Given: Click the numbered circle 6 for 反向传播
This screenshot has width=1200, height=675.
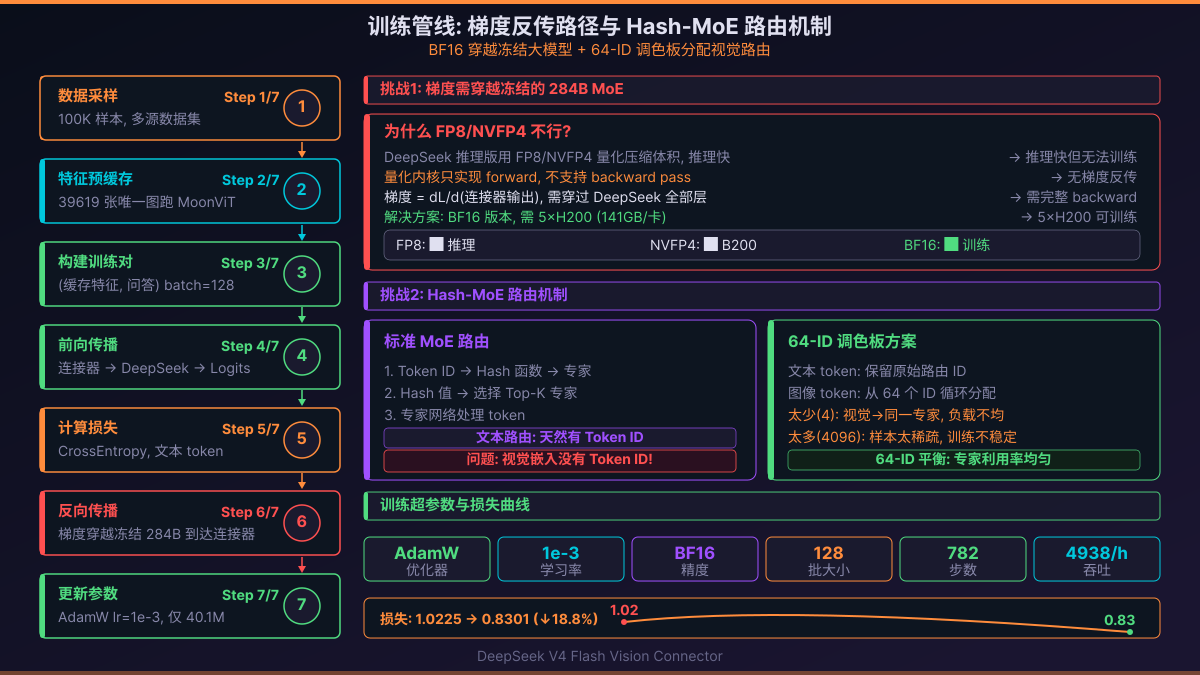Looking at the screenshot, I should [x=302, y=522].
